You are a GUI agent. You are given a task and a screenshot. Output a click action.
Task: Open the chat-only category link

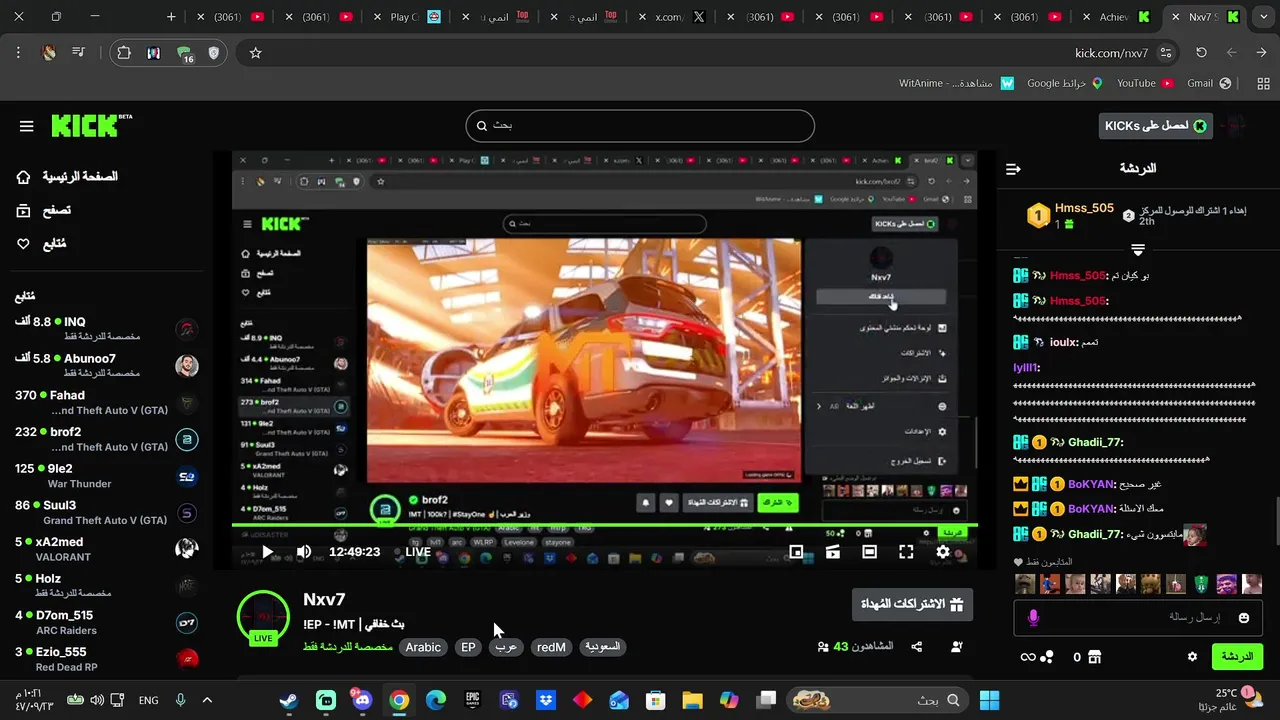click(347, 647)
